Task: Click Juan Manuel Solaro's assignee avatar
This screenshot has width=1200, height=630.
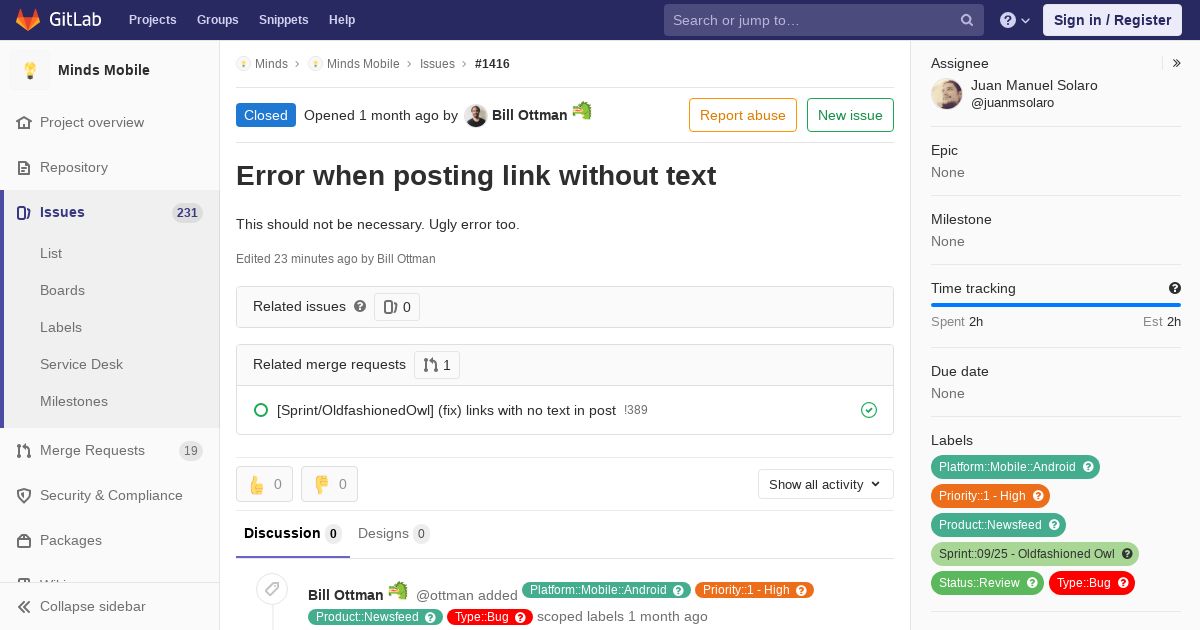Action: pyautogui.click(x=947, y=94)
